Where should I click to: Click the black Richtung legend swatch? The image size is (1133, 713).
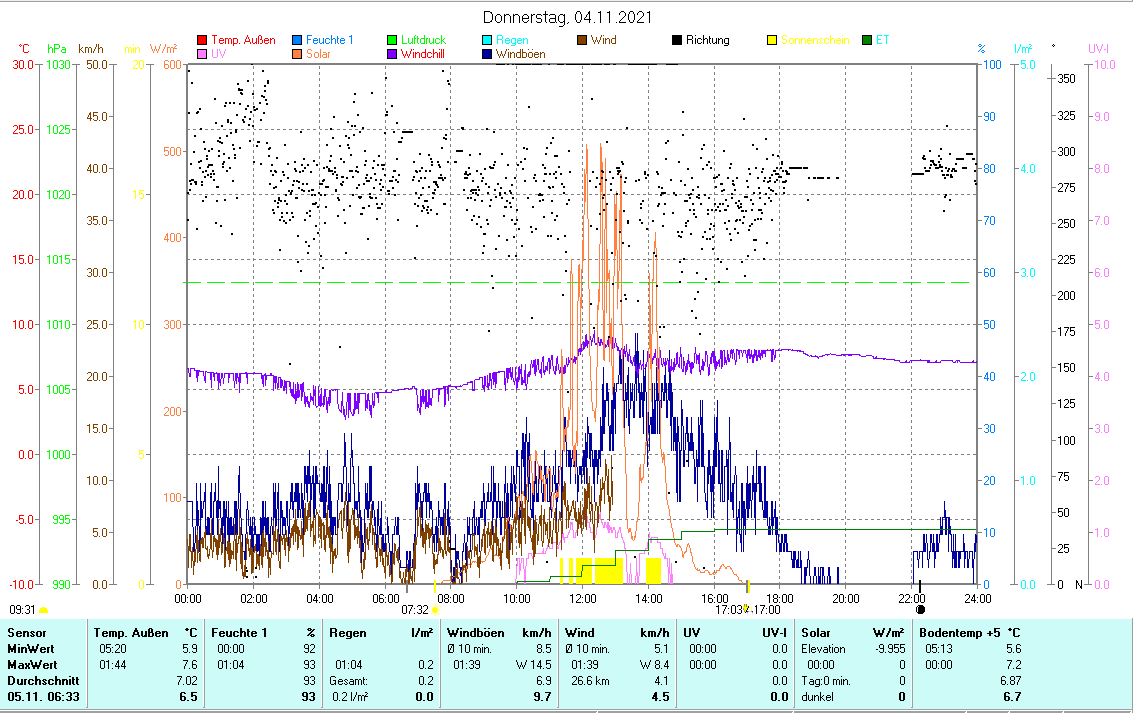[677, 40]
